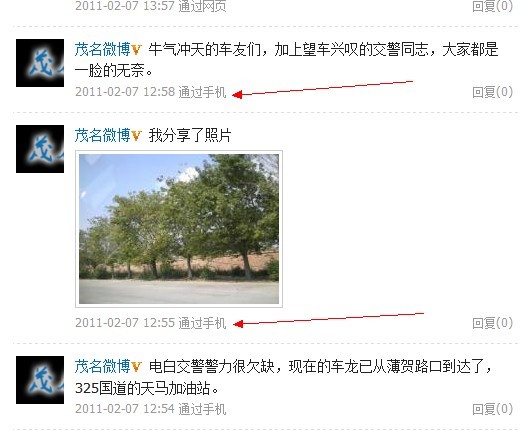Screen dimensions: 520x431
Task: Open avatar of the photo-sharing post
Action: [40, 149]
